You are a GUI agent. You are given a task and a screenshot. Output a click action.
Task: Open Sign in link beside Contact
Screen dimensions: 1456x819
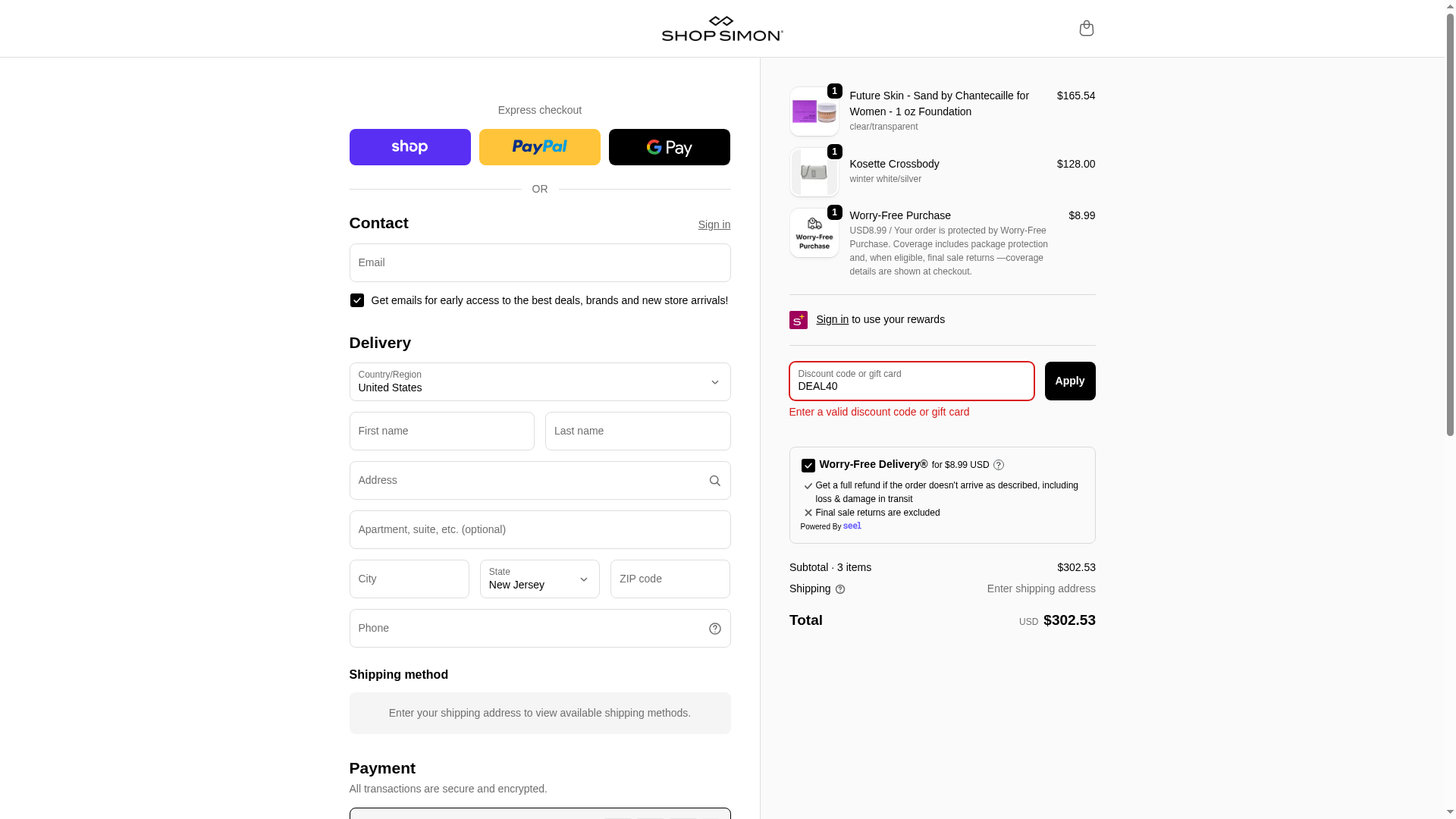(x=714, y=224)
